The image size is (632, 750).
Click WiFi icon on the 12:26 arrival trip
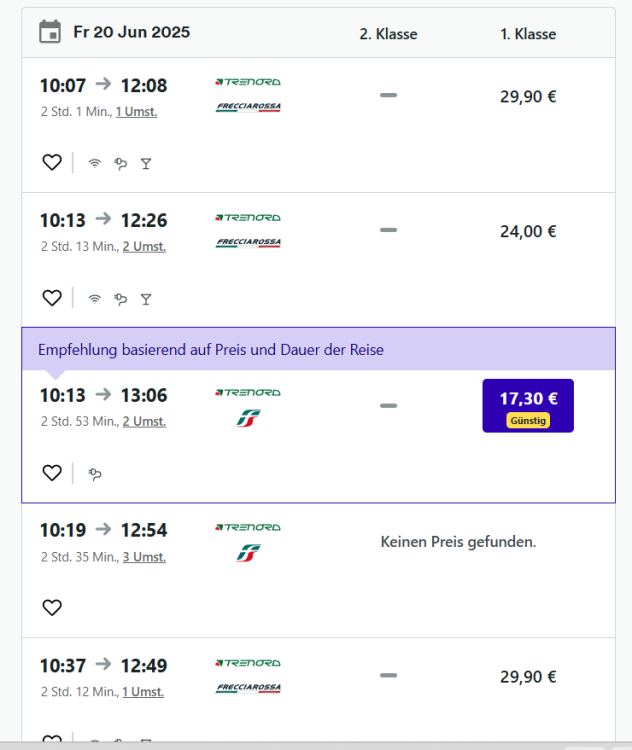coord(95,298)
